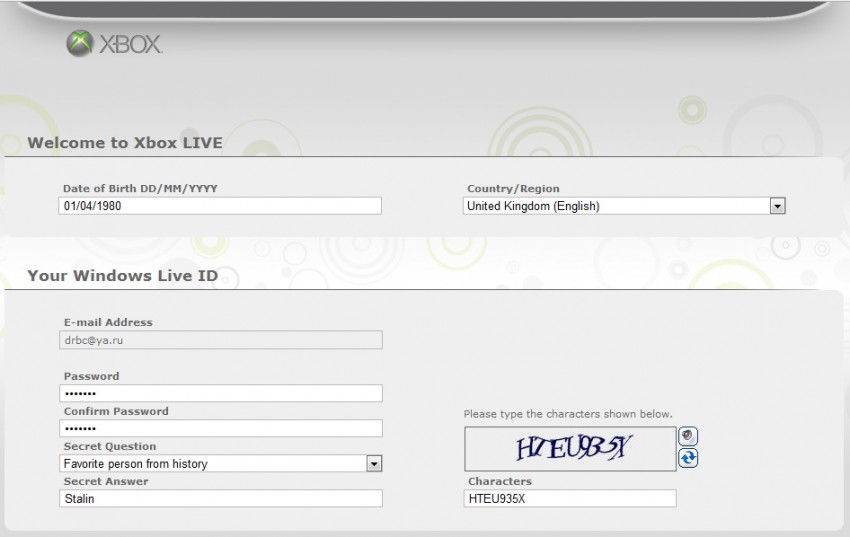850x537 pixels.
Task: Click the Welcome to Xbox LIVE heading
Action: click(125, 143)
